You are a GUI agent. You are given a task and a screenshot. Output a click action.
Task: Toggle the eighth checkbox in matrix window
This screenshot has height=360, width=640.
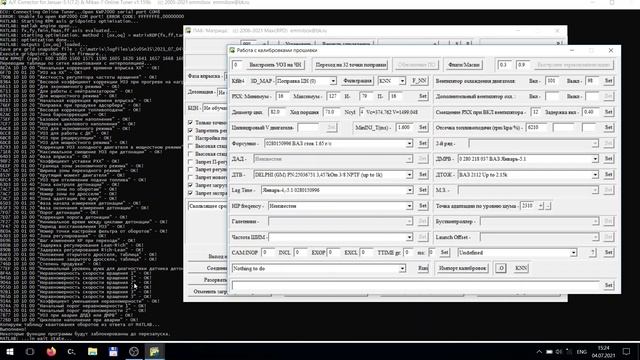click(191, 177)
